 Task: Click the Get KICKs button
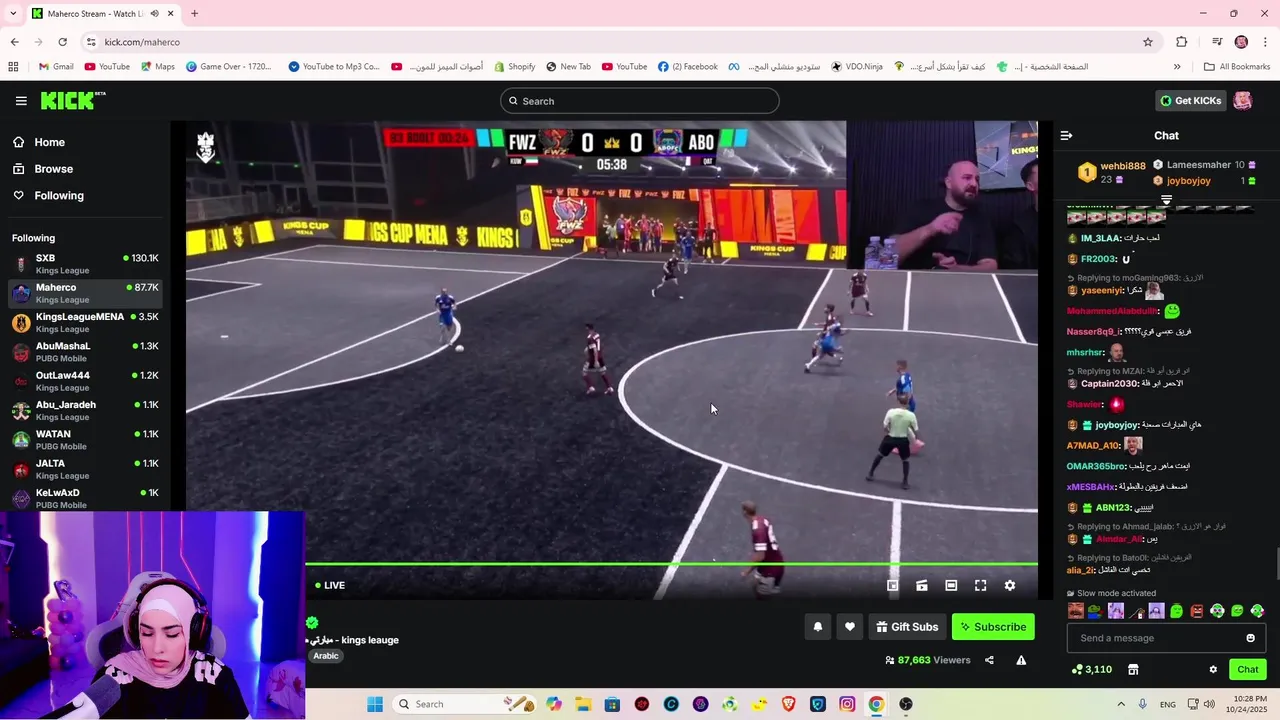(1190, 100)
